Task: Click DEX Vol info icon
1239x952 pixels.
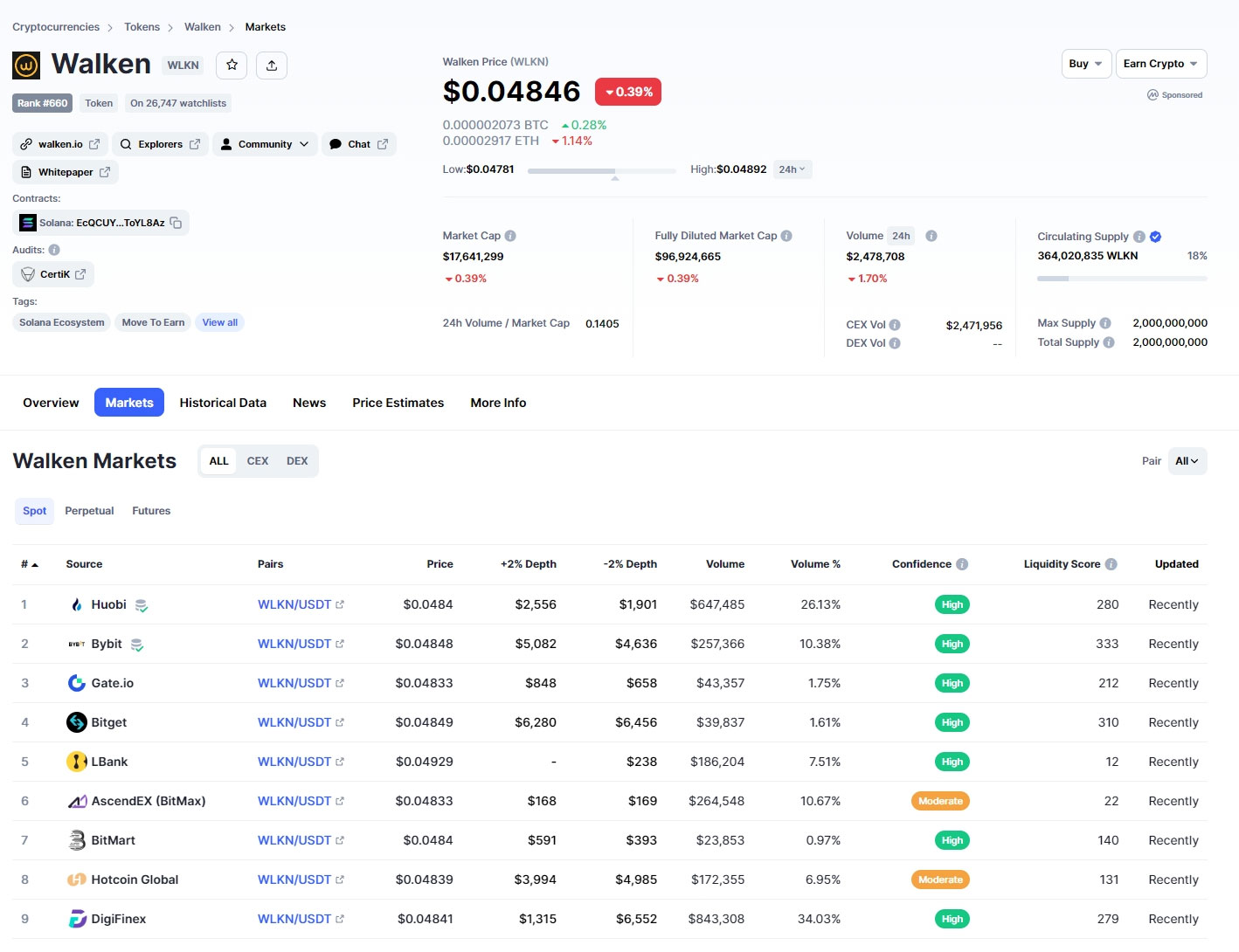Action: [x=895, y=343]
